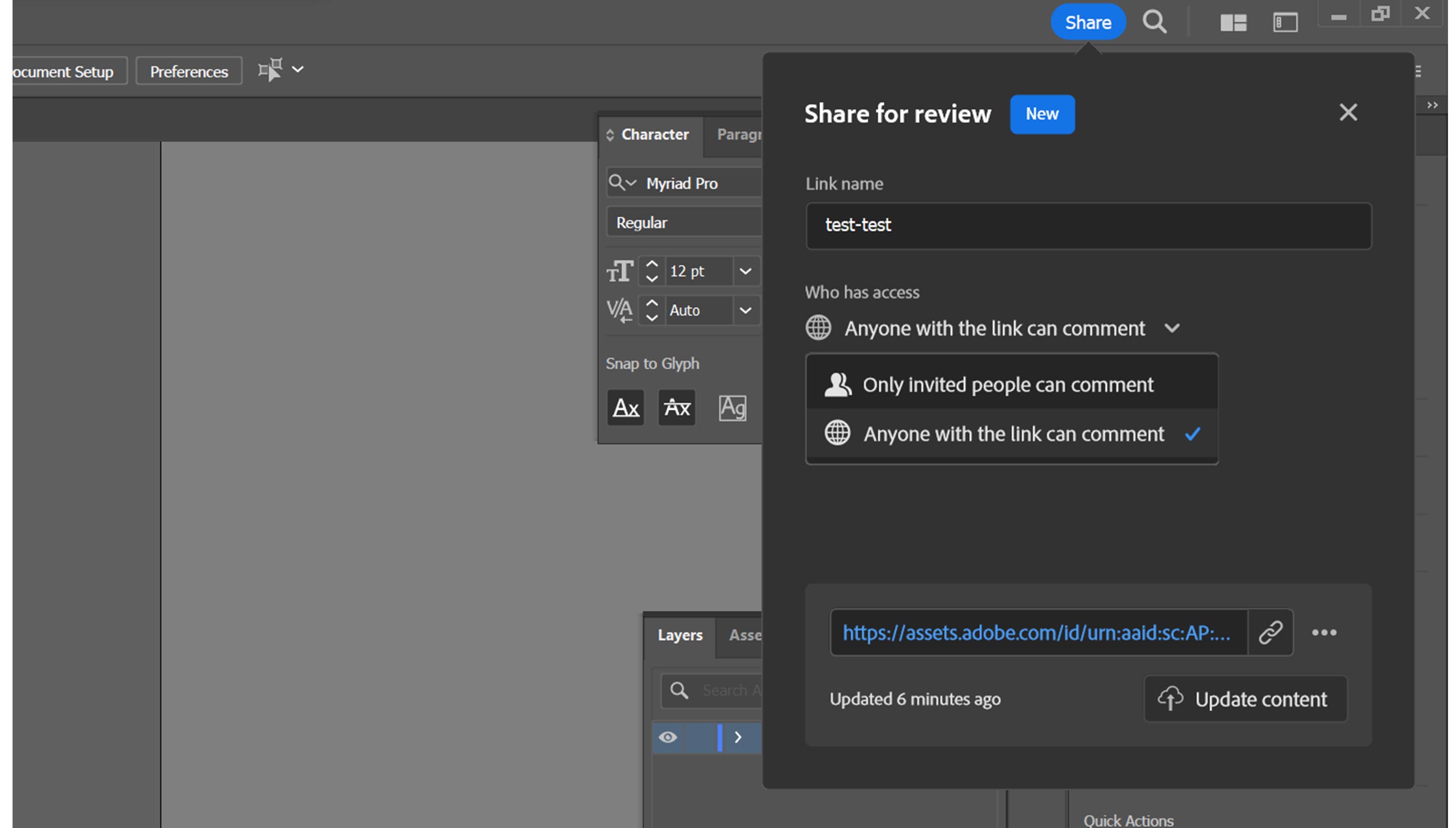
Task: Click the Update content upload icon
Action: (1170, 698)
